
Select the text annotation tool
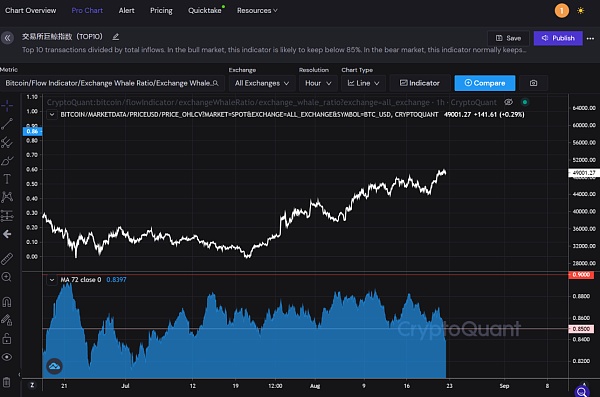coord(7,179)
